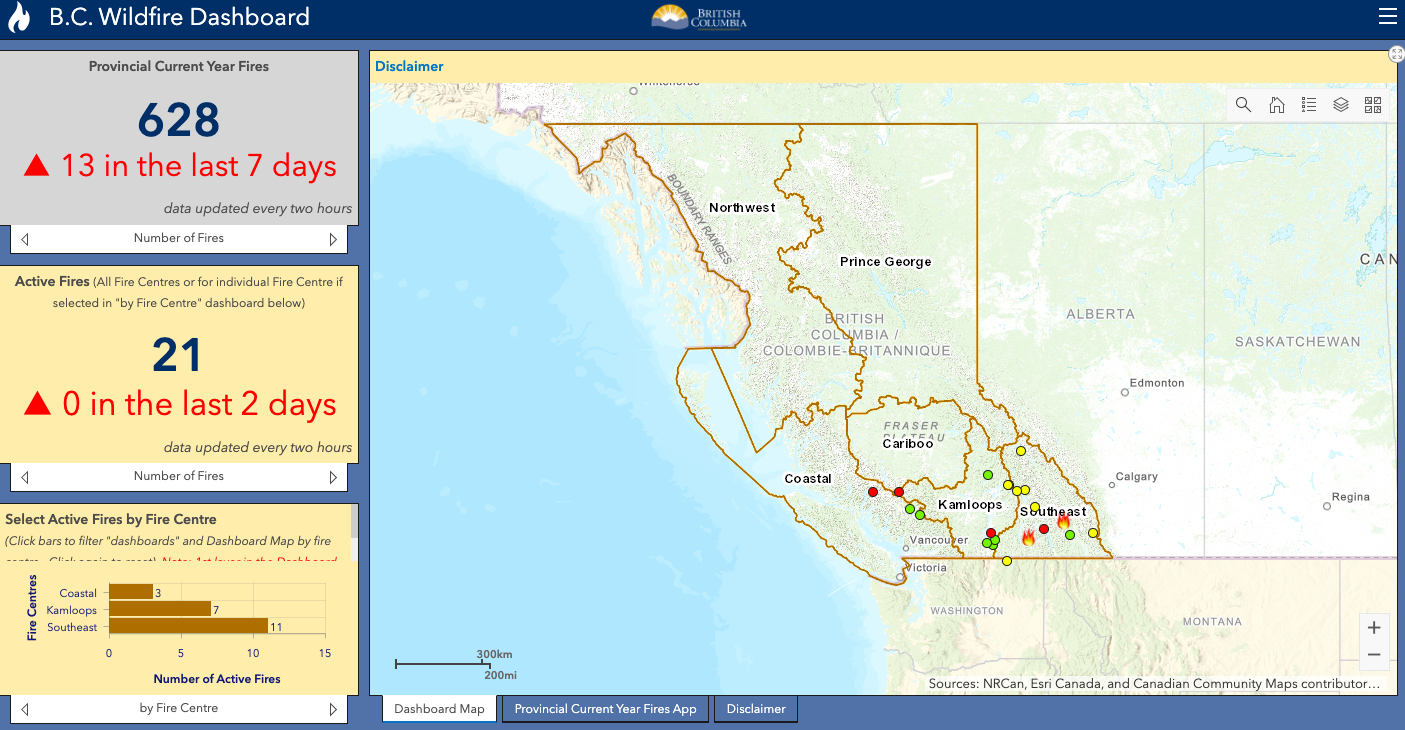Screen dimensions: 1405x730
Task: Filter by the Coastal bar in chart
Action: coord(130,592)
